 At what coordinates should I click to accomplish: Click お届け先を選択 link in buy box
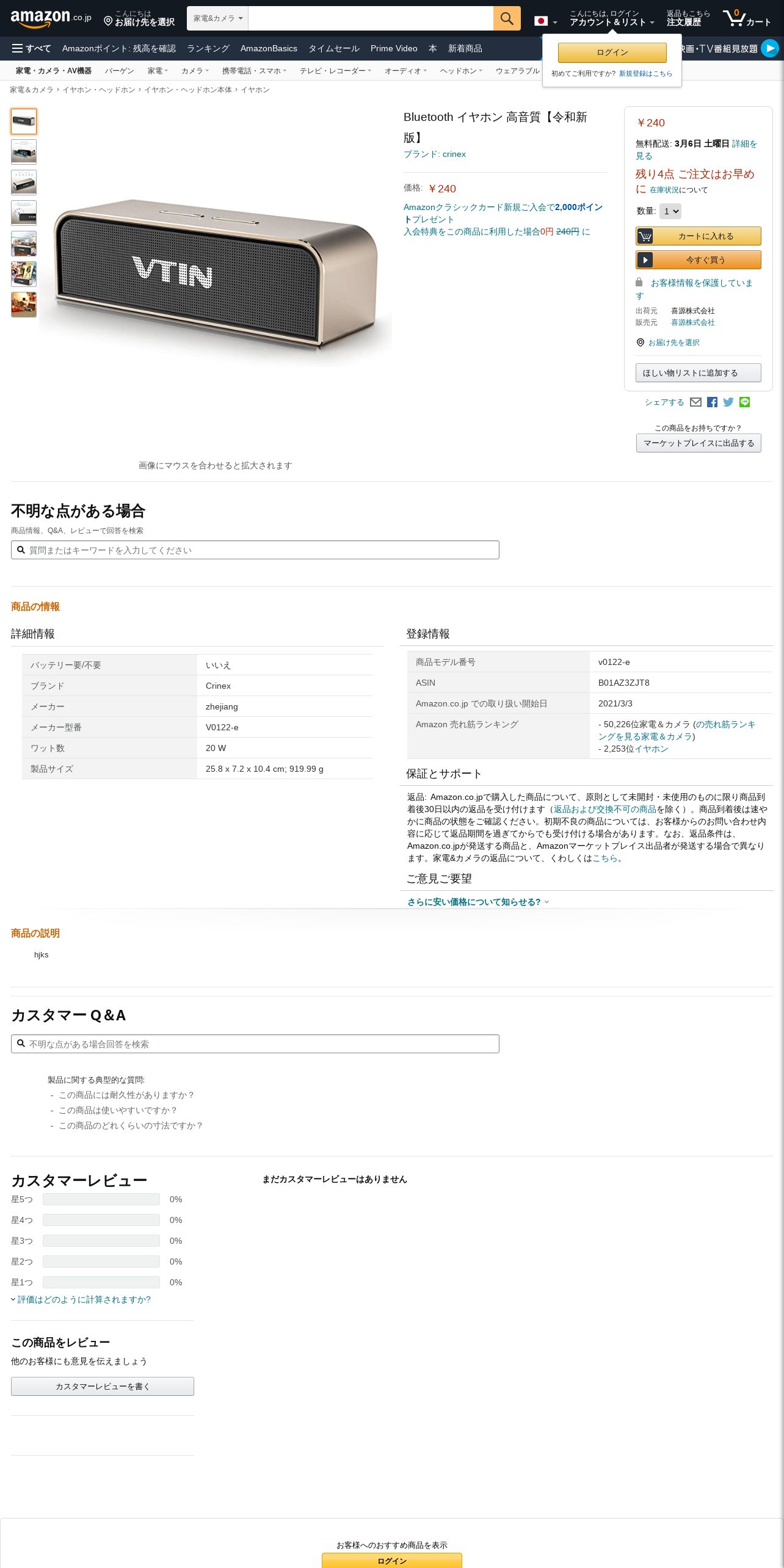[x=673, y=343]
